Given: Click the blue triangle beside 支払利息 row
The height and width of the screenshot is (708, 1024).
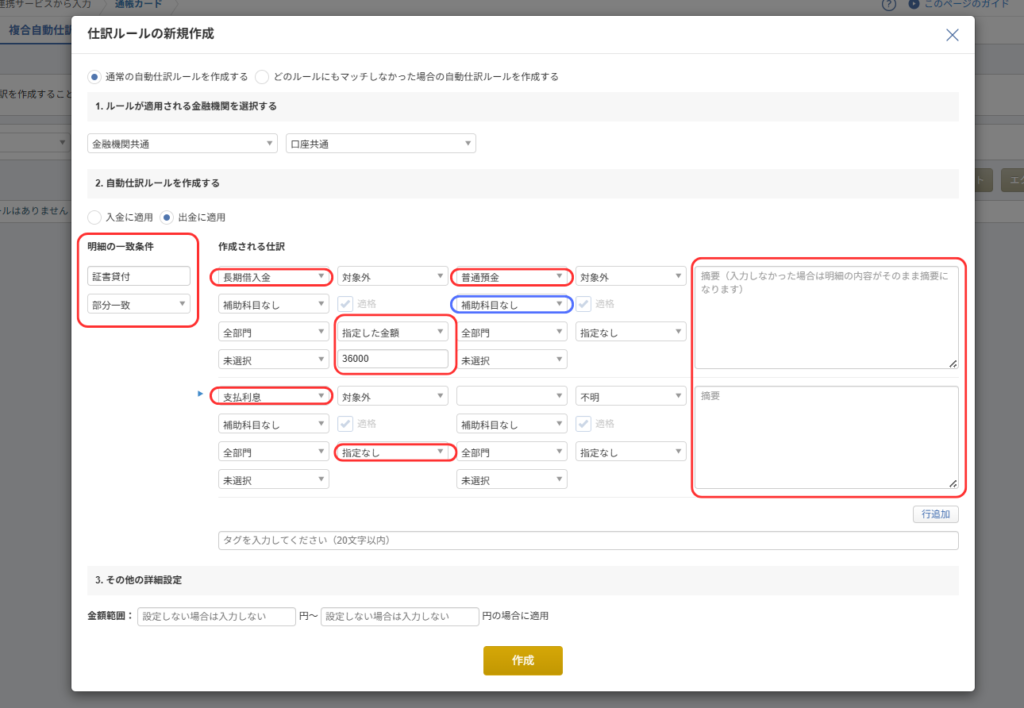Looking at the screenshot, I should click(201, 395).
